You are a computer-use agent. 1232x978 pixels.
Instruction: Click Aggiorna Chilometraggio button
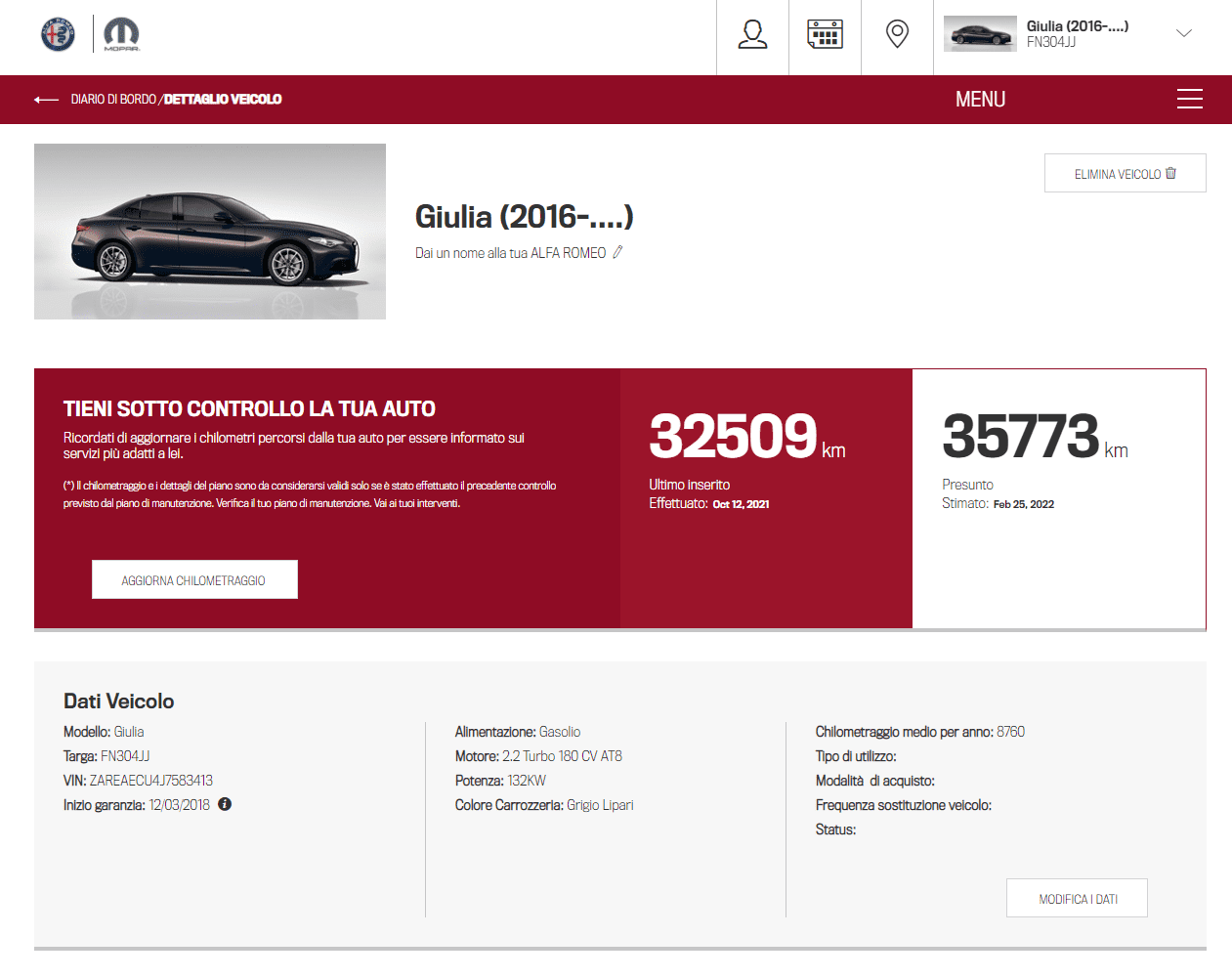[x=194, y=579]
